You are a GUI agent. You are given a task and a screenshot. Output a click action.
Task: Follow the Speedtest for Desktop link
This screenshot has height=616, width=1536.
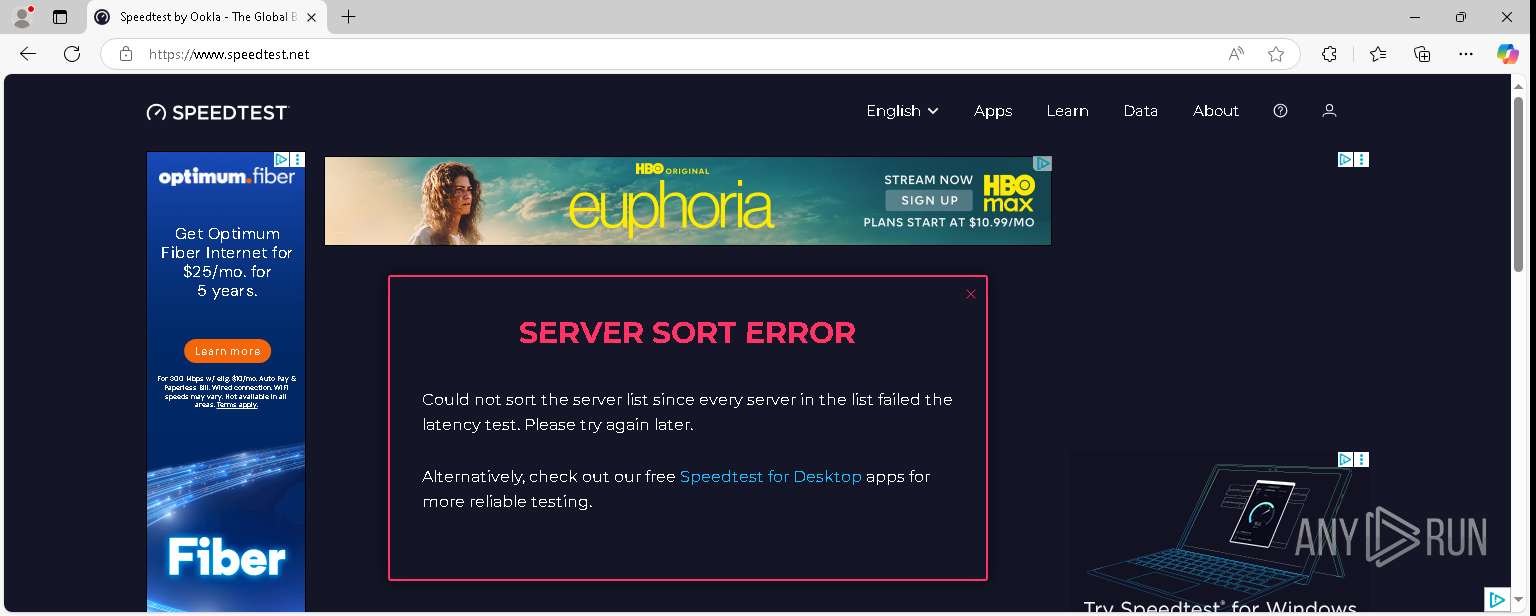(770, 477)
